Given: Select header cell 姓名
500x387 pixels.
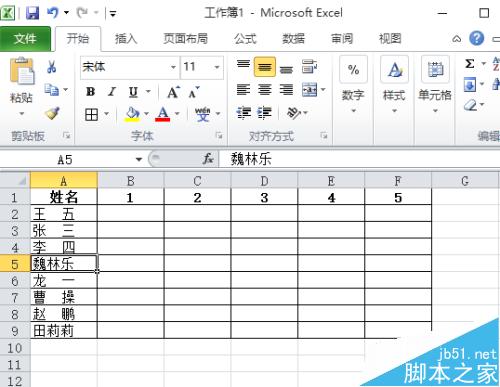Looking at the screenshot, I should tap(64, 197).
